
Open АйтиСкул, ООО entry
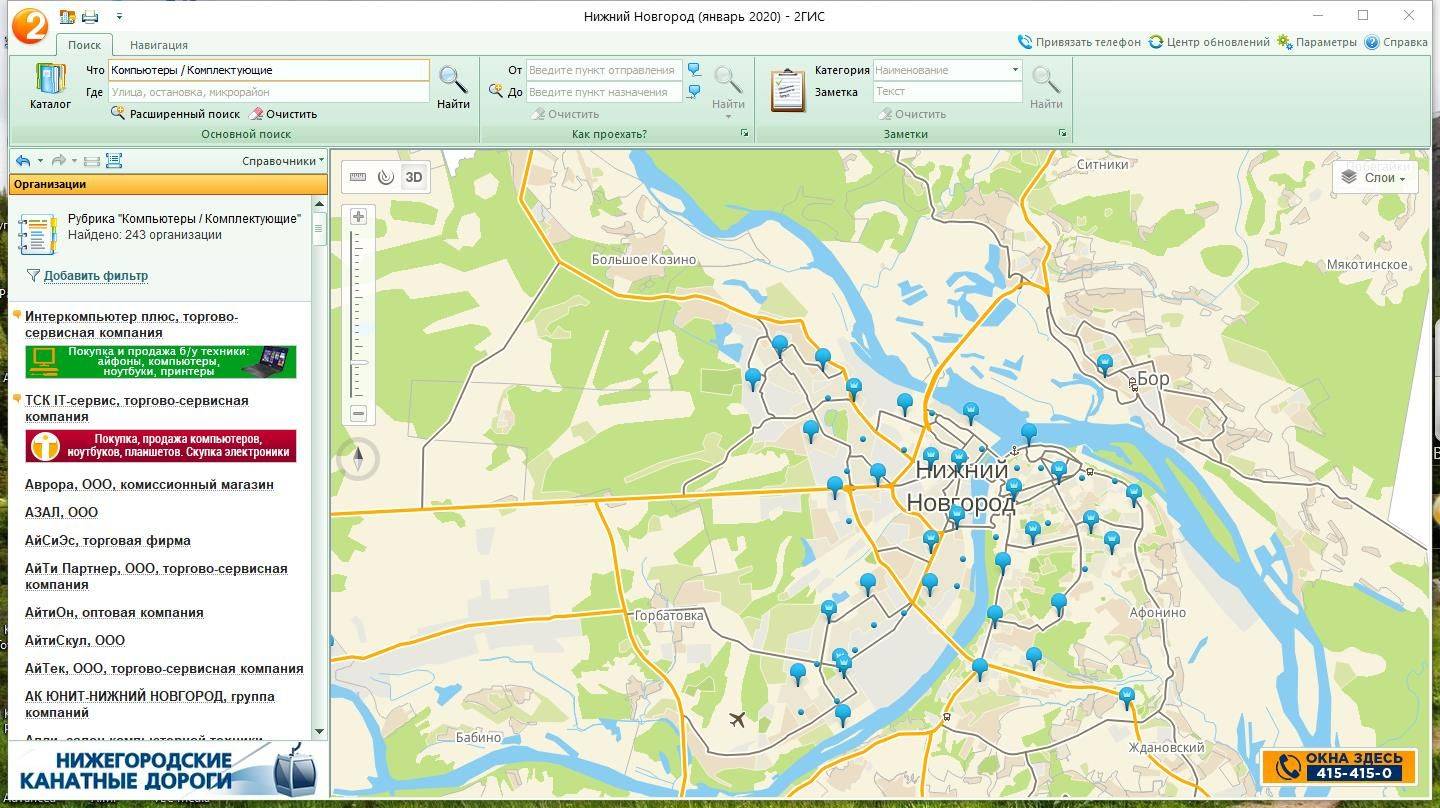click(75, 641)
